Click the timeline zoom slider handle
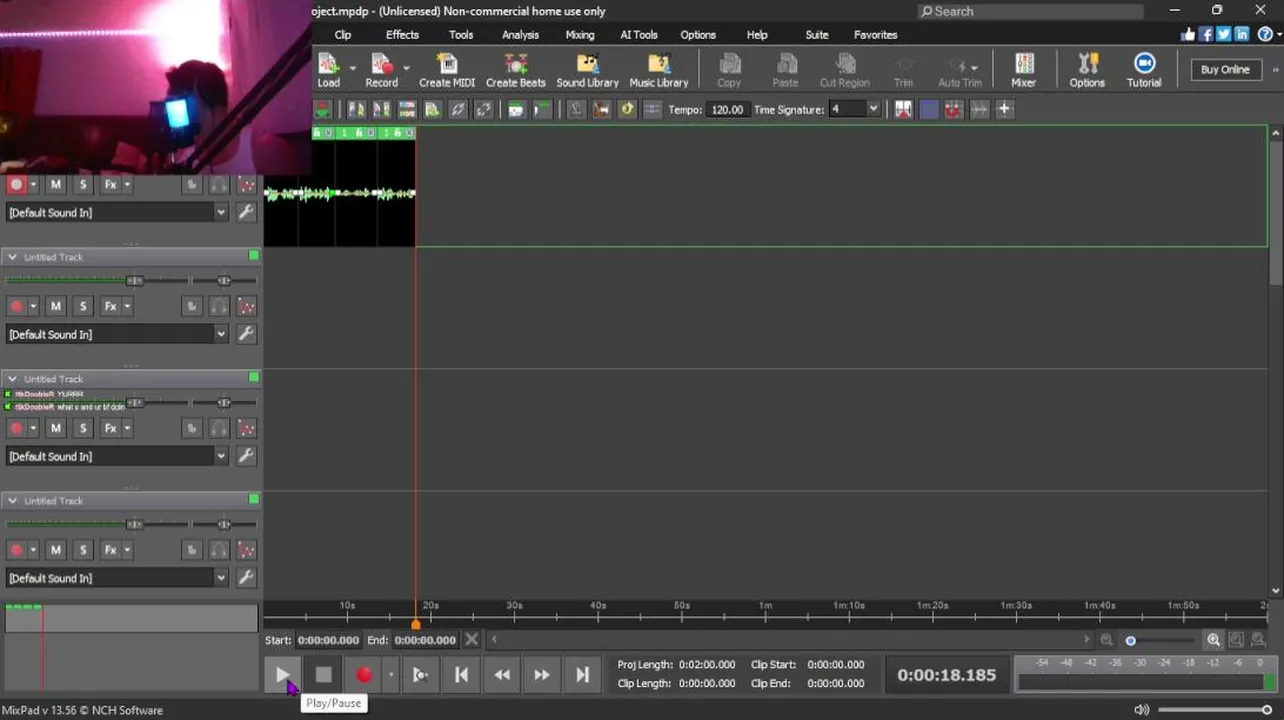This screenshot has height=720, width=1284. pos(1131,640)
